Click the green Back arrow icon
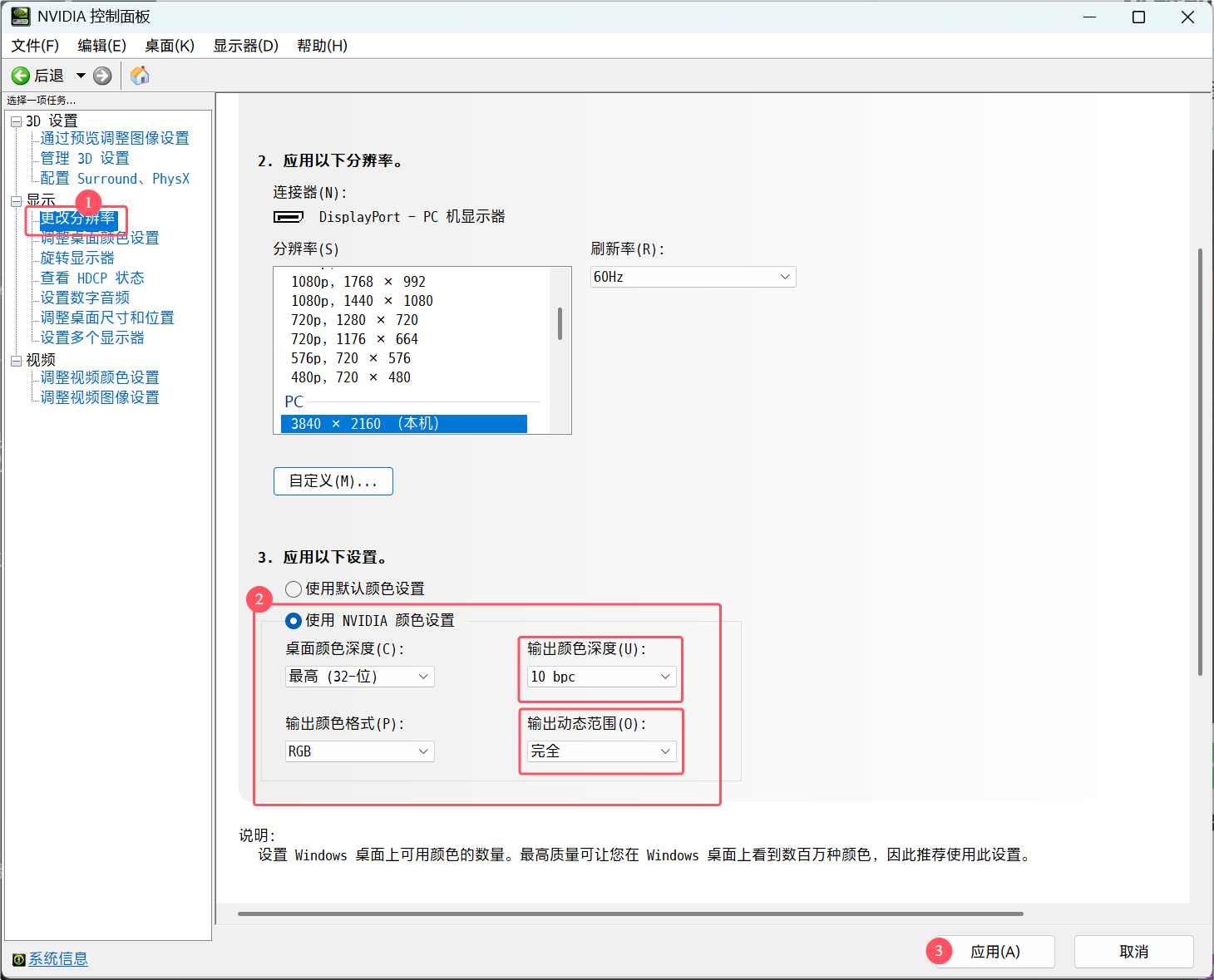Viewport: 1214px width, 980px height. (x=20, y=76)
